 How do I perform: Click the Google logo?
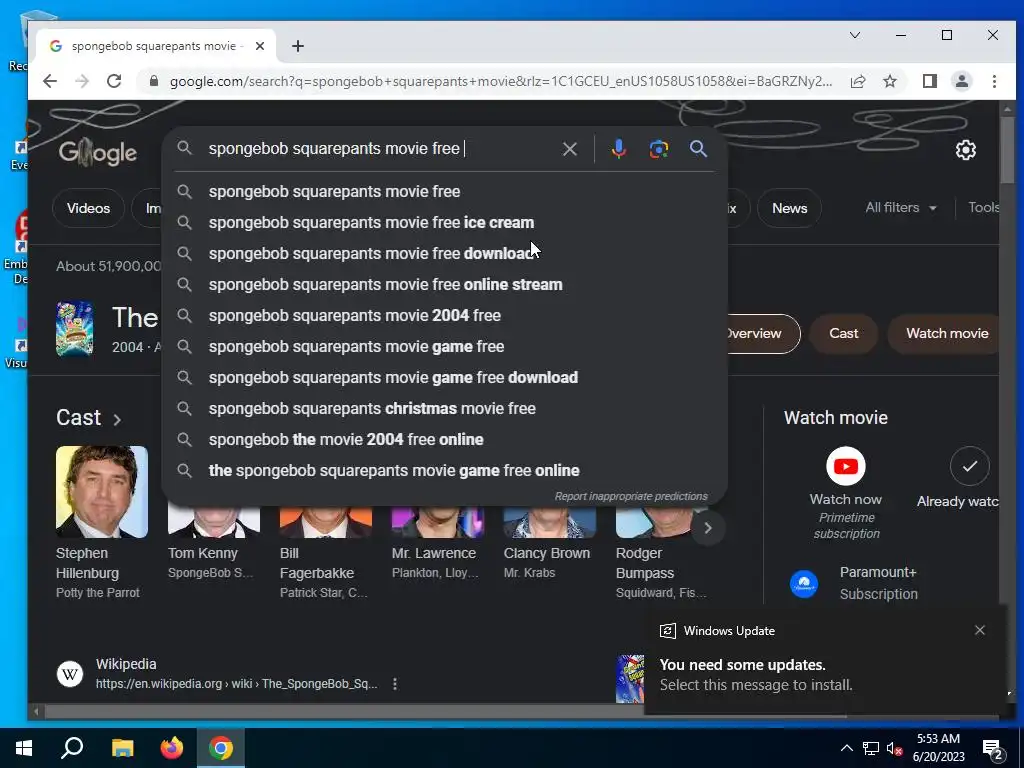click(x=97, y=153)
